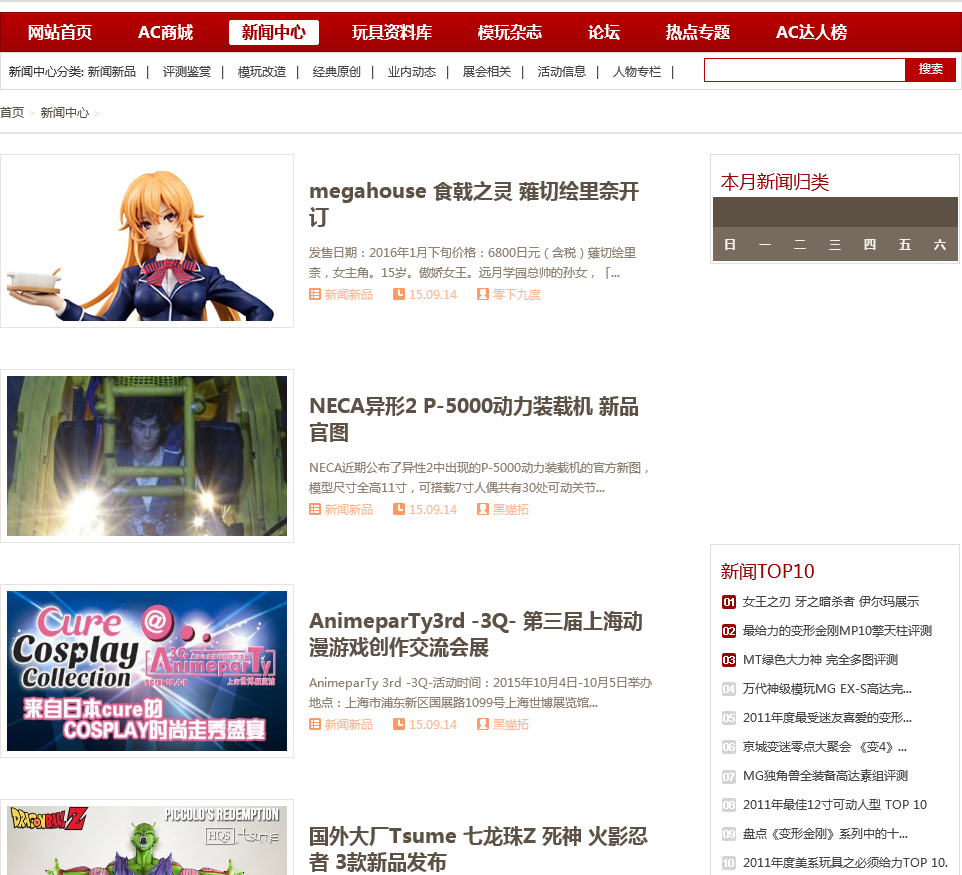
Task: Open TOP10 item 京城变迷零点大聚会
Action: [825, 747]
